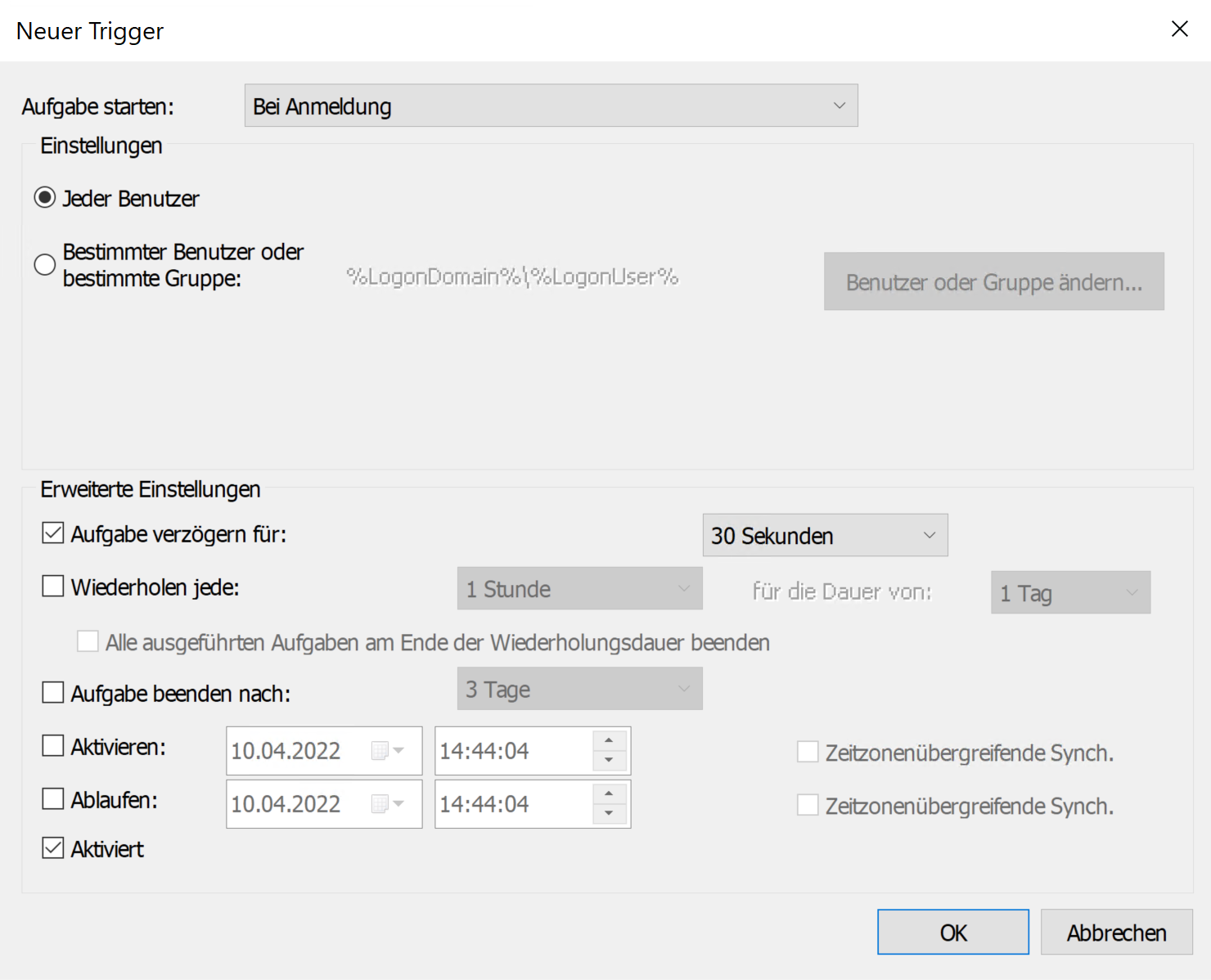The height and width of the screenshot is (980, 1211).
Task: Open the Aufgabe starten dropdown
Action: coord(551,106)
